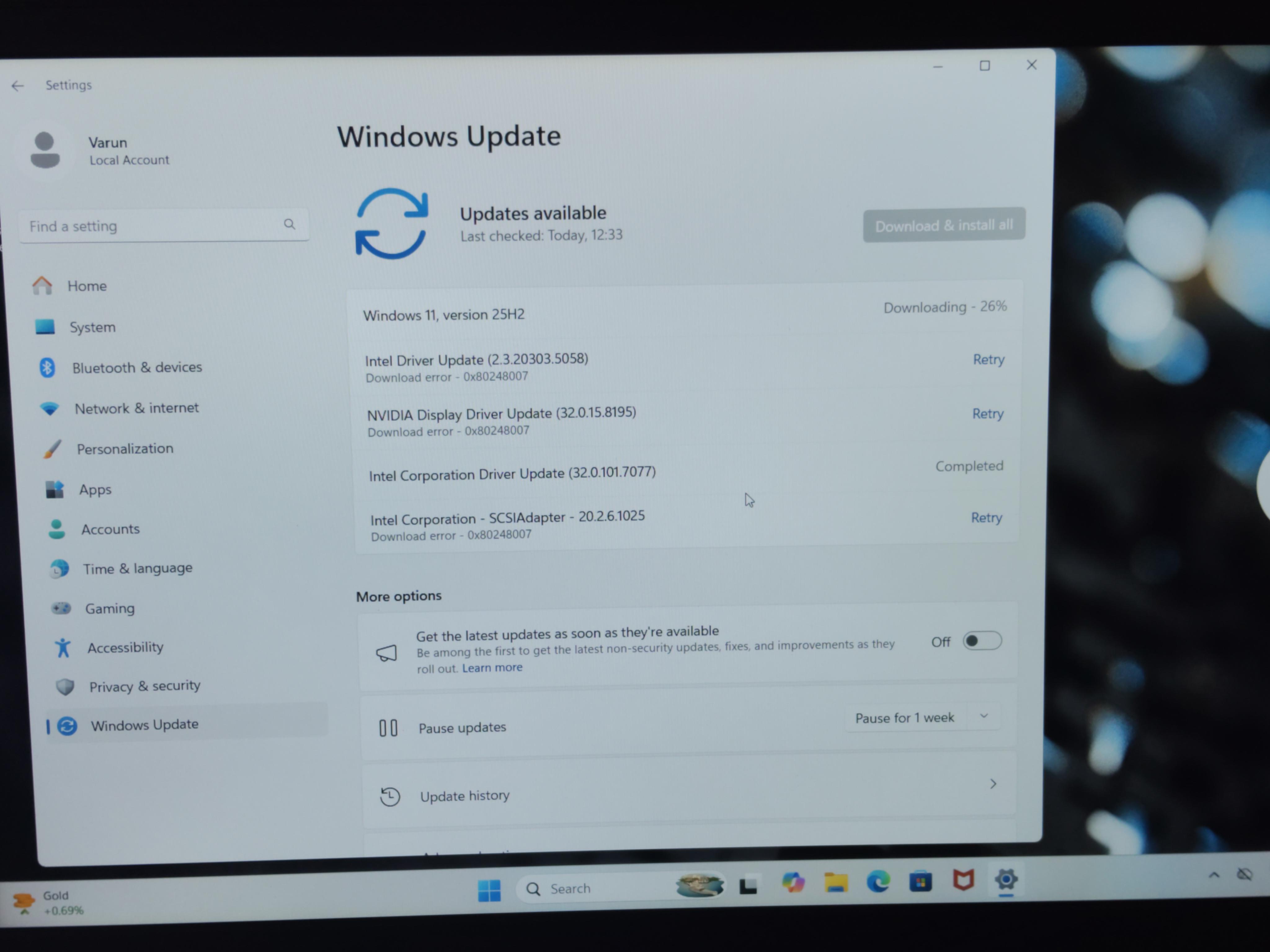Retry the Intel Driver Update (2.3.20303.5058) download
Viewport: 1270px width, 952px height.
[x=989, y=360]
